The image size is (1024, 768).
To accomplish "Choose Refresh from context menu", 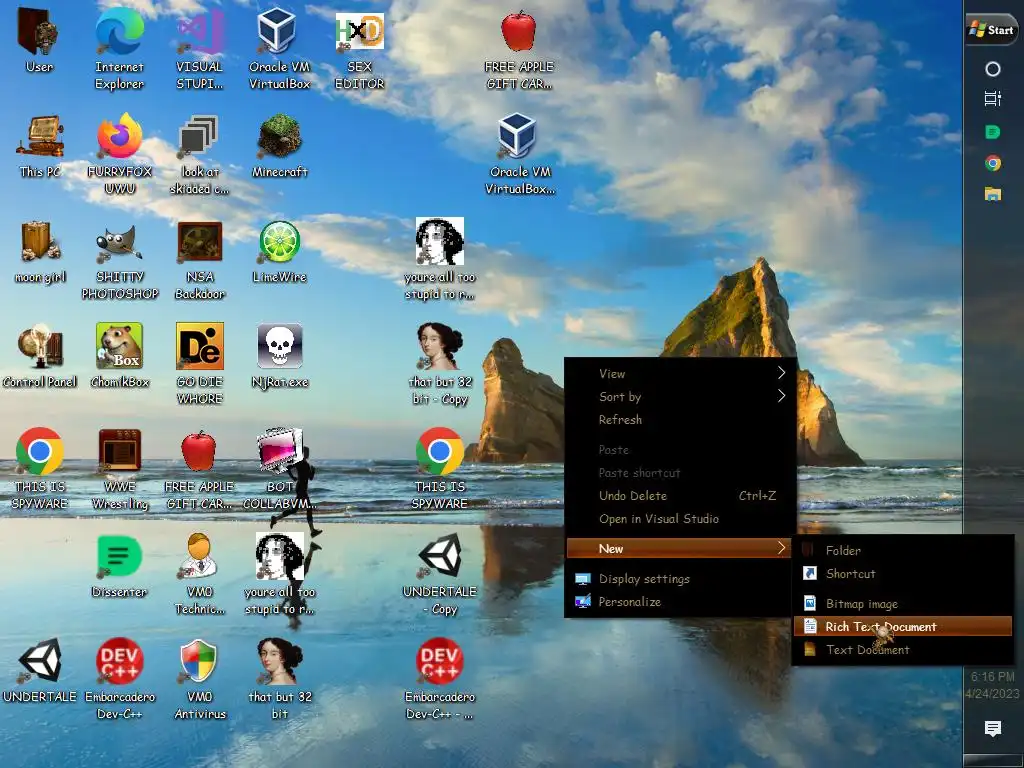I will [680, 419].
